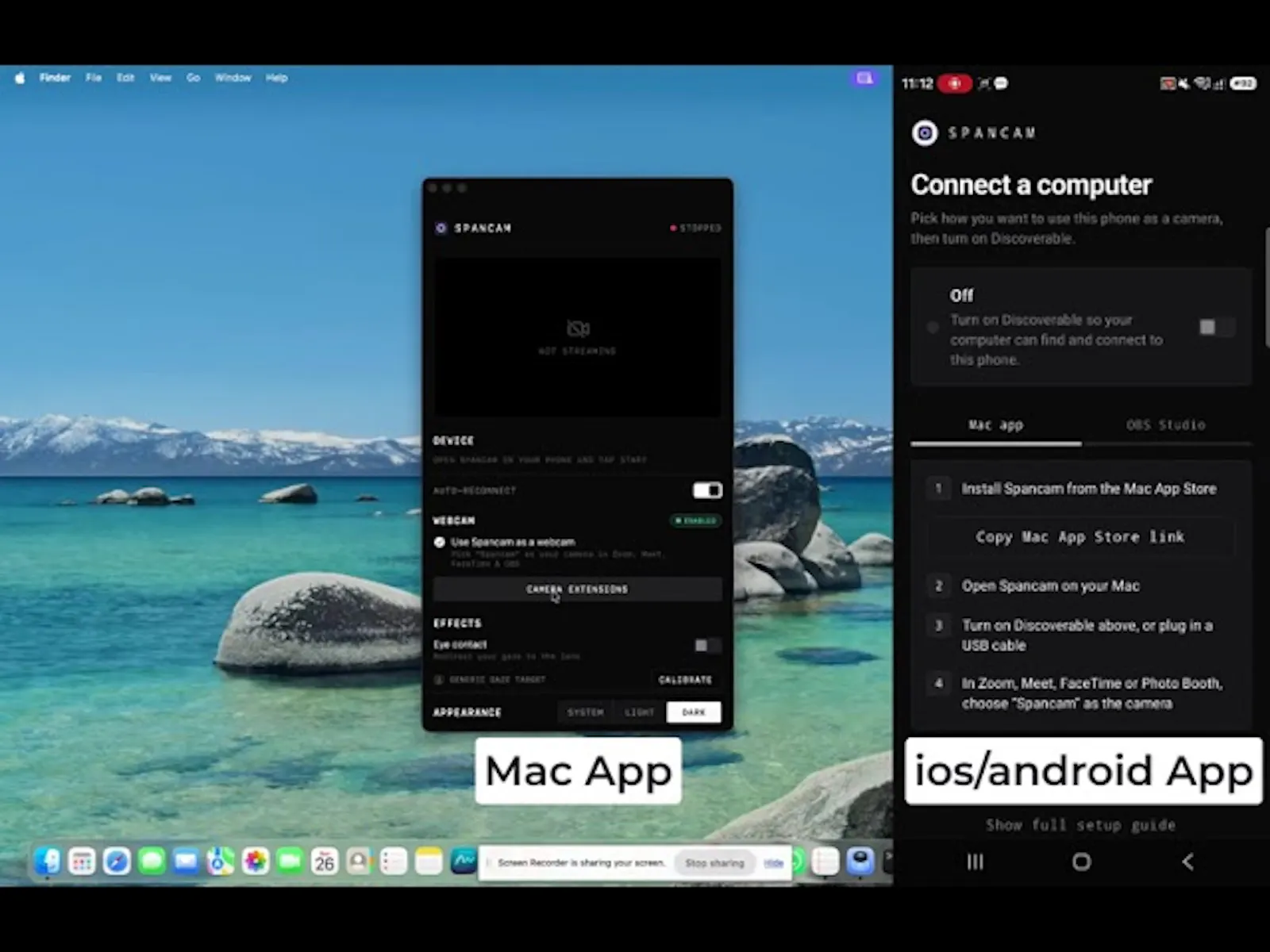Click the Stopped status indicator
Viewport: 1270px width, 952px height.
click(696, 228)
